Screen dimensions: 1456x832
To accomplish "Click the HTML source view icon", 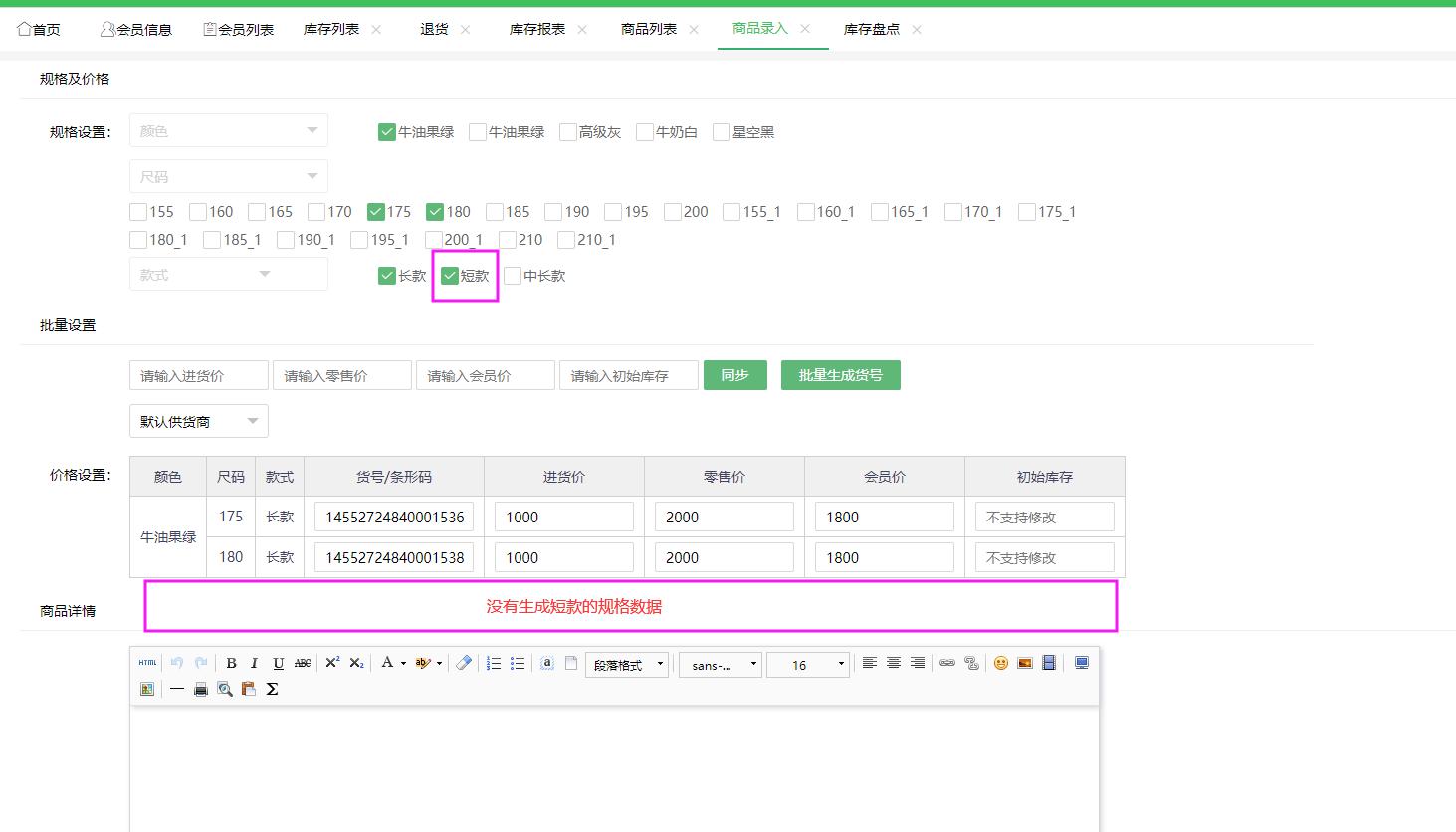I will click(x=147, y=664).
